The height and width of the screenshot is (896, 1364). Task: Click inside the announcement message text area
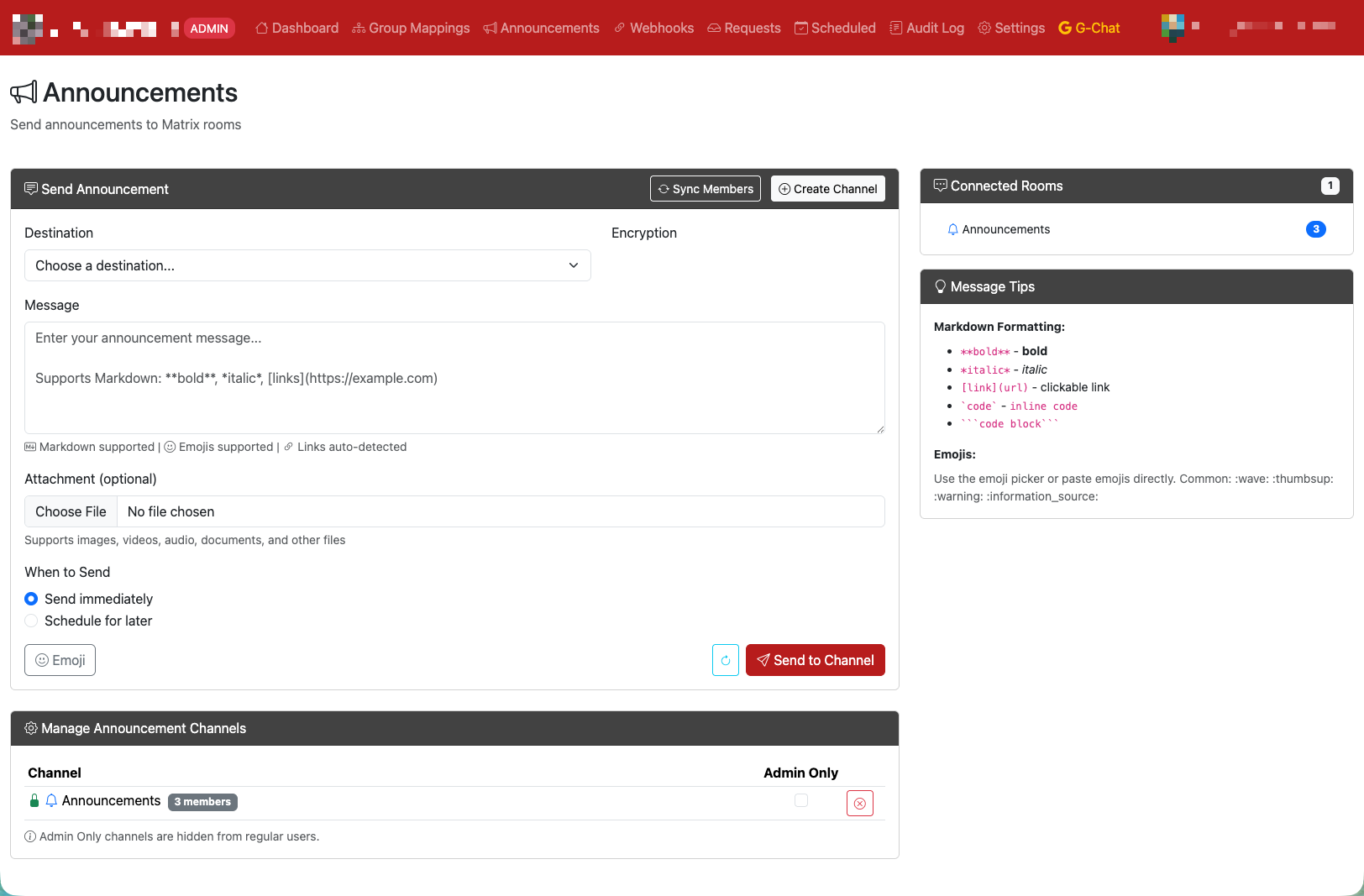(x=454, y=378)
